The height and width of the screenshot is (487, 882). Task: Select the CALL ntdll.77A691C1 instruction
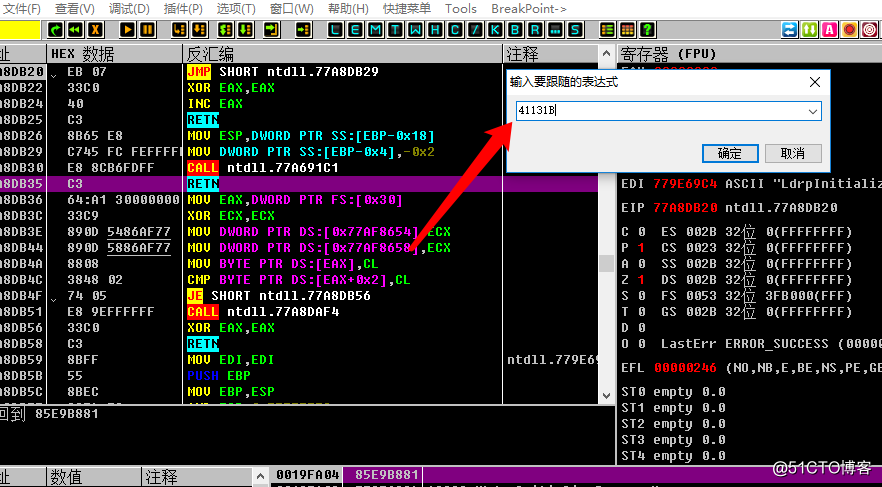pos(262,168)
